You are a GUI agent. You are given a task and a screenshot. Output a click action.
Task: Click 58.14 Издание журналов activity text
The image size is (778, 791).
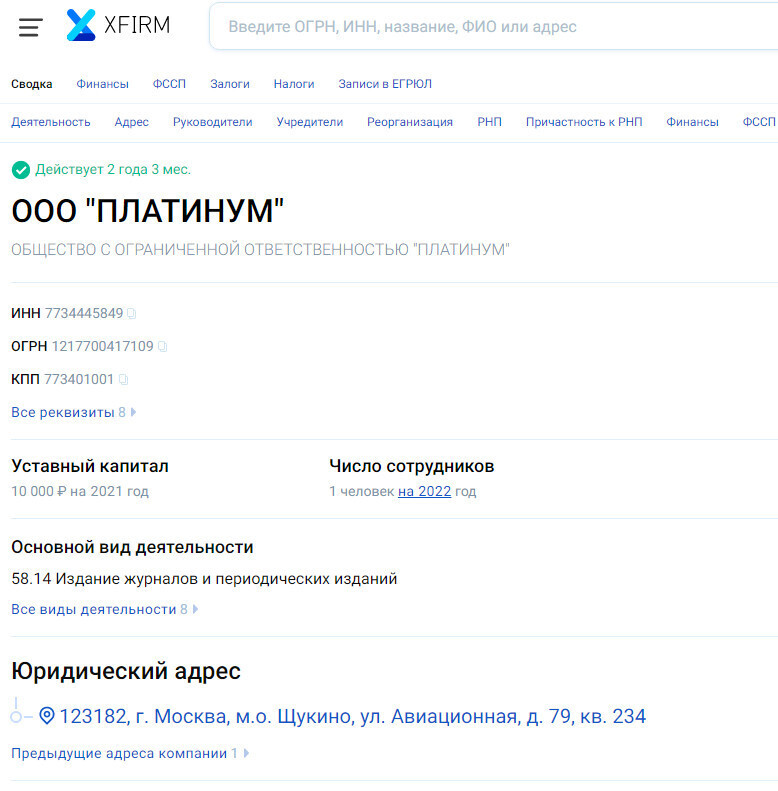(x=204, y=579)
